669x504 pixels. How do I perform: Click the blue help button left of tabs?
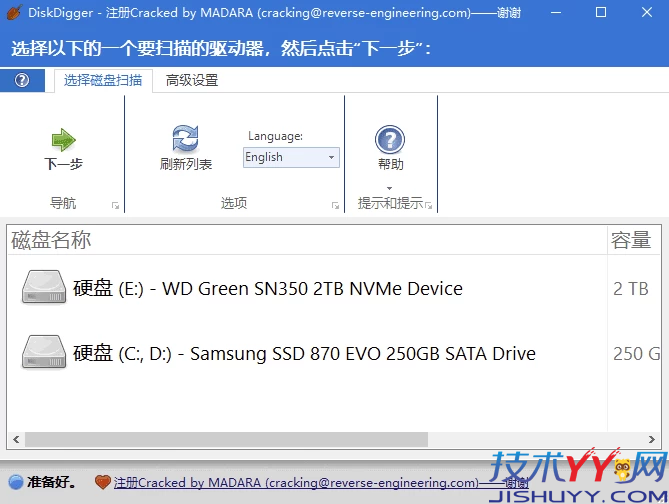(22, 80)
